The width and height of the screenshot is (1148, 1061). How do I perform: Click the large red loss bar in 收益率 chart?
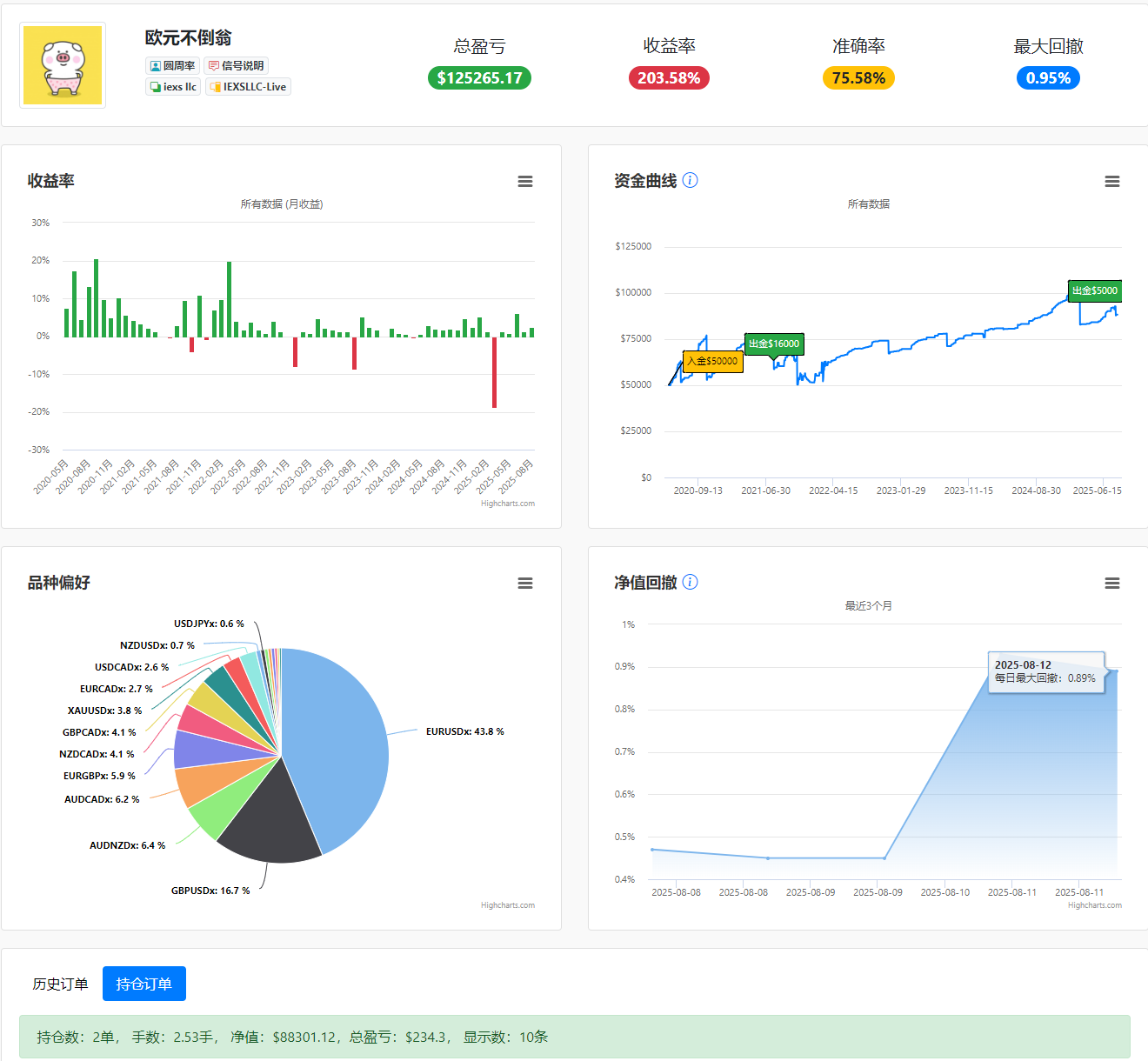[494, 372]
